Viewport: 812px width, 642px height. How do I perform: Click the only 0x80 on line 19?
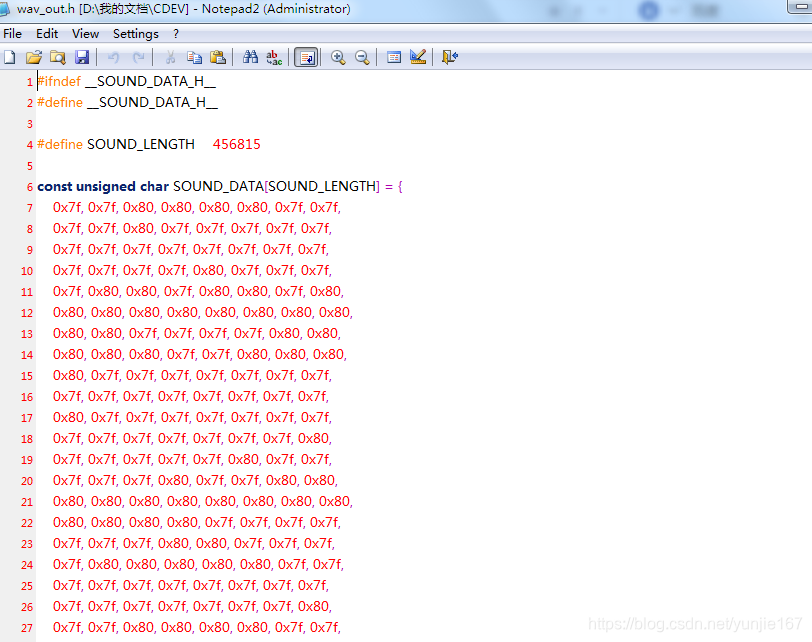coord(243,459)
